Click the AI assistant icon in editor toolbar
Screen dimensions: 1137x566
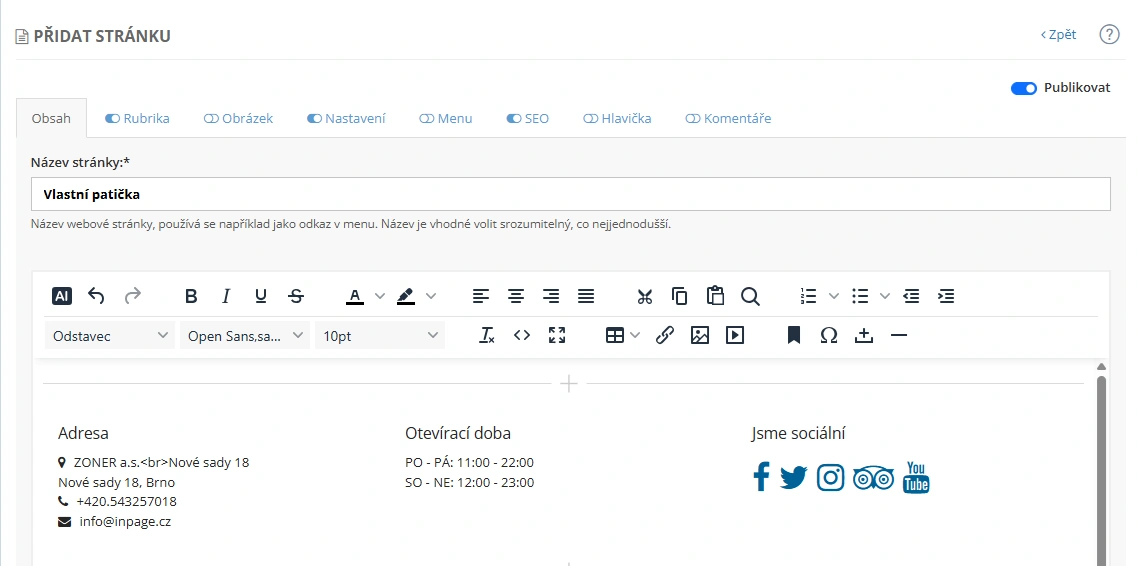point(62,296)
